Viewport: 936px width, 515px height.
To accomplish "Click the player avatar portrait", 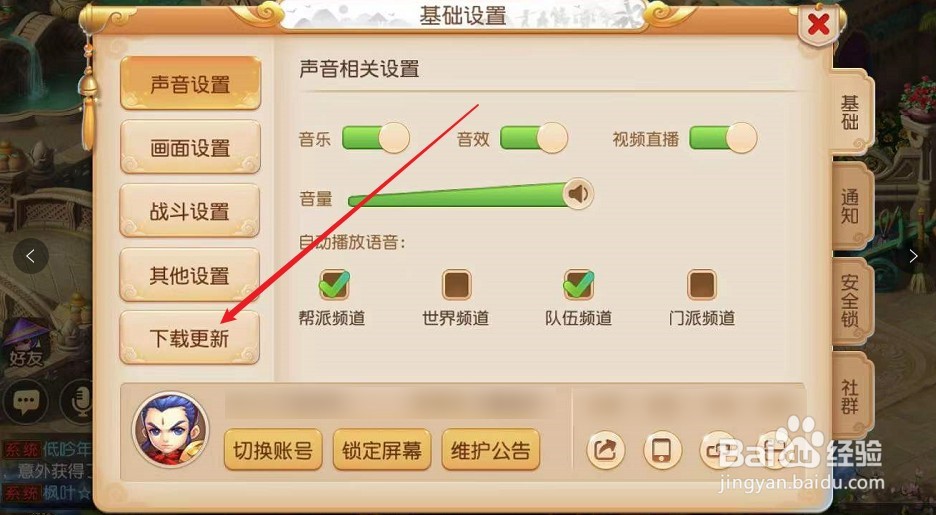I will click(171, 430).
